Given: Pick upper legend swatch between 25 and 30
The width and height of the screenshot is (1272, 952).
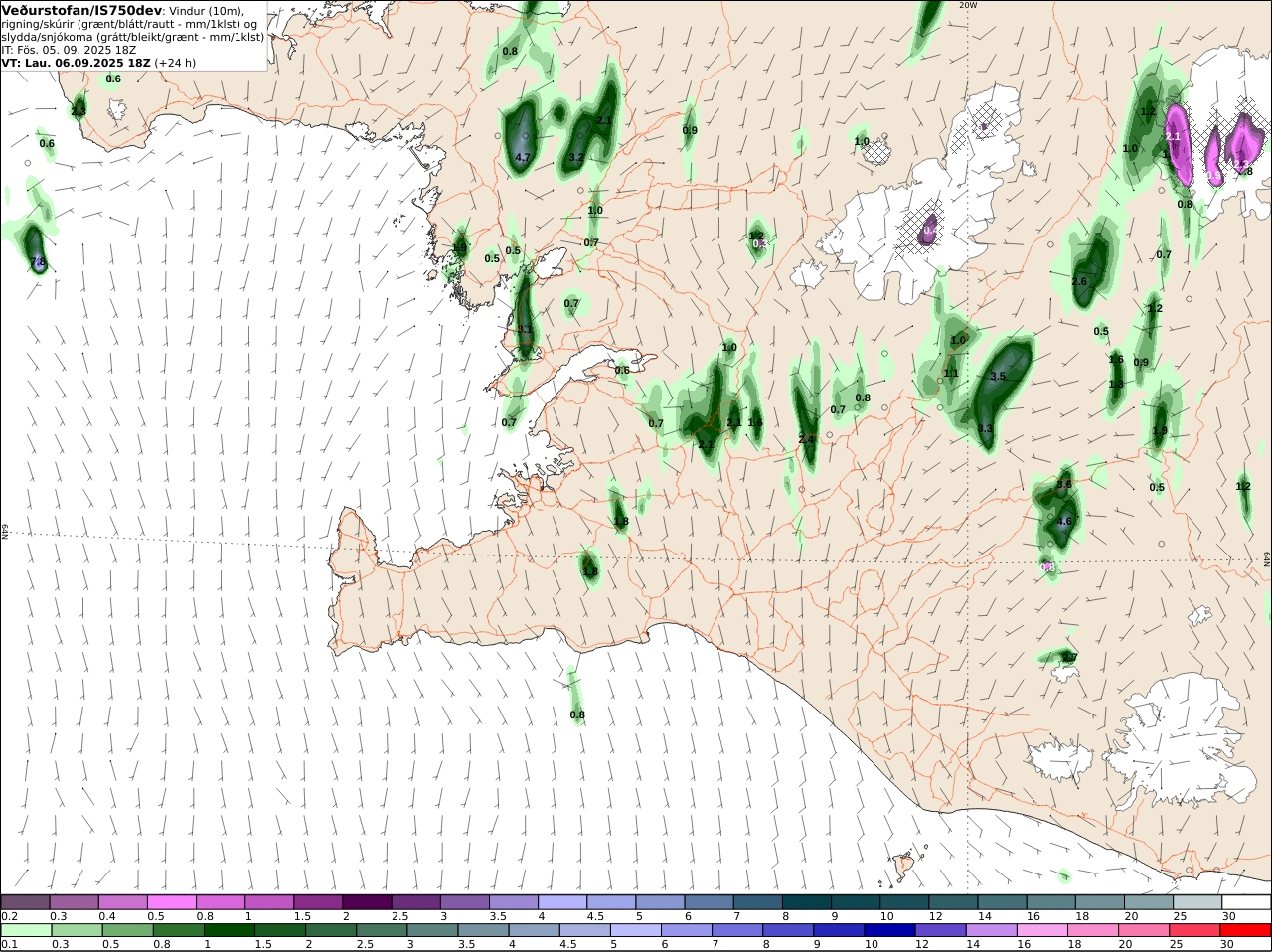Looking at the screenshot, I should [x=1199, y=901].
